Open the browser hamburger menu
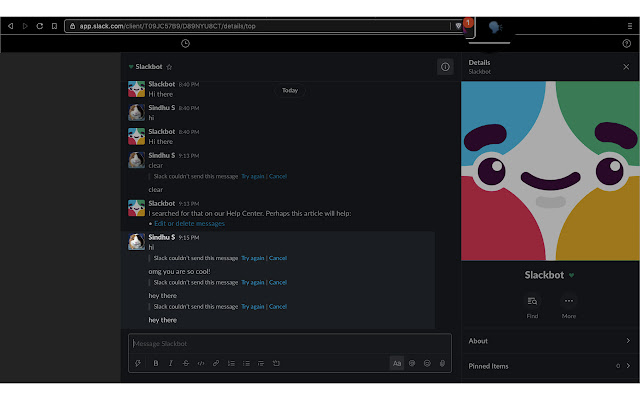This screenshot has width=640, height=400. [630, 26]
